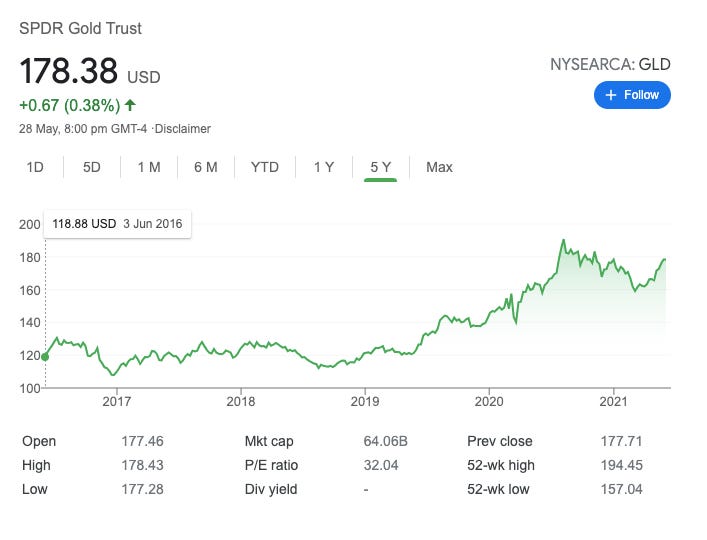This screenshot has width=707, height=540.
Task: Click the 2019 x-axis label
Action: [365, 401]
